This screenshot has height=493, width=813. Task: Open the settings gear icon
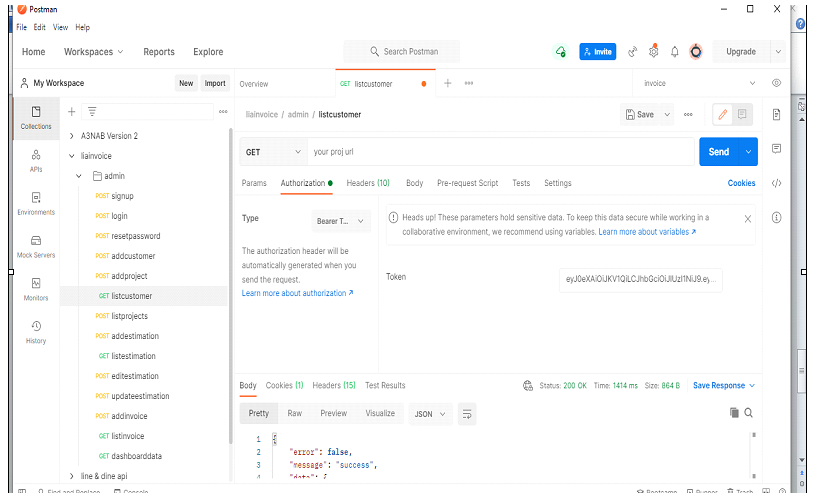point(654,52)
